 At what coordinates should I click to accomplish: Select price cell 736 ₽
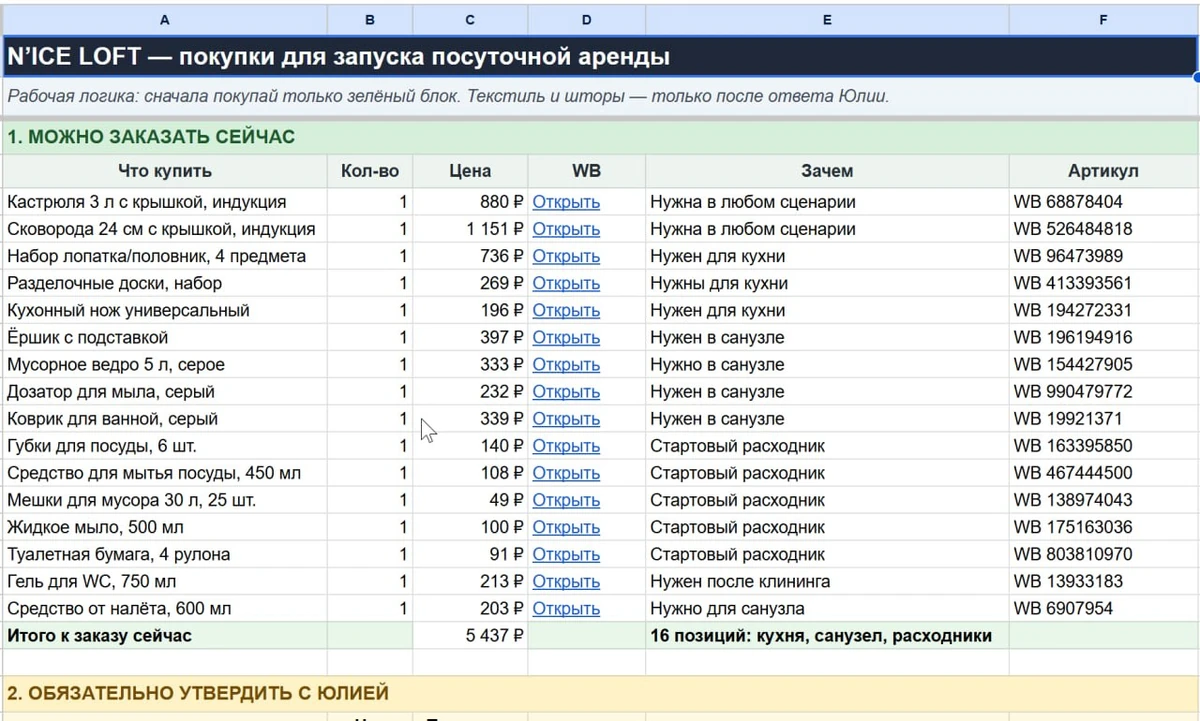(470, 256)
